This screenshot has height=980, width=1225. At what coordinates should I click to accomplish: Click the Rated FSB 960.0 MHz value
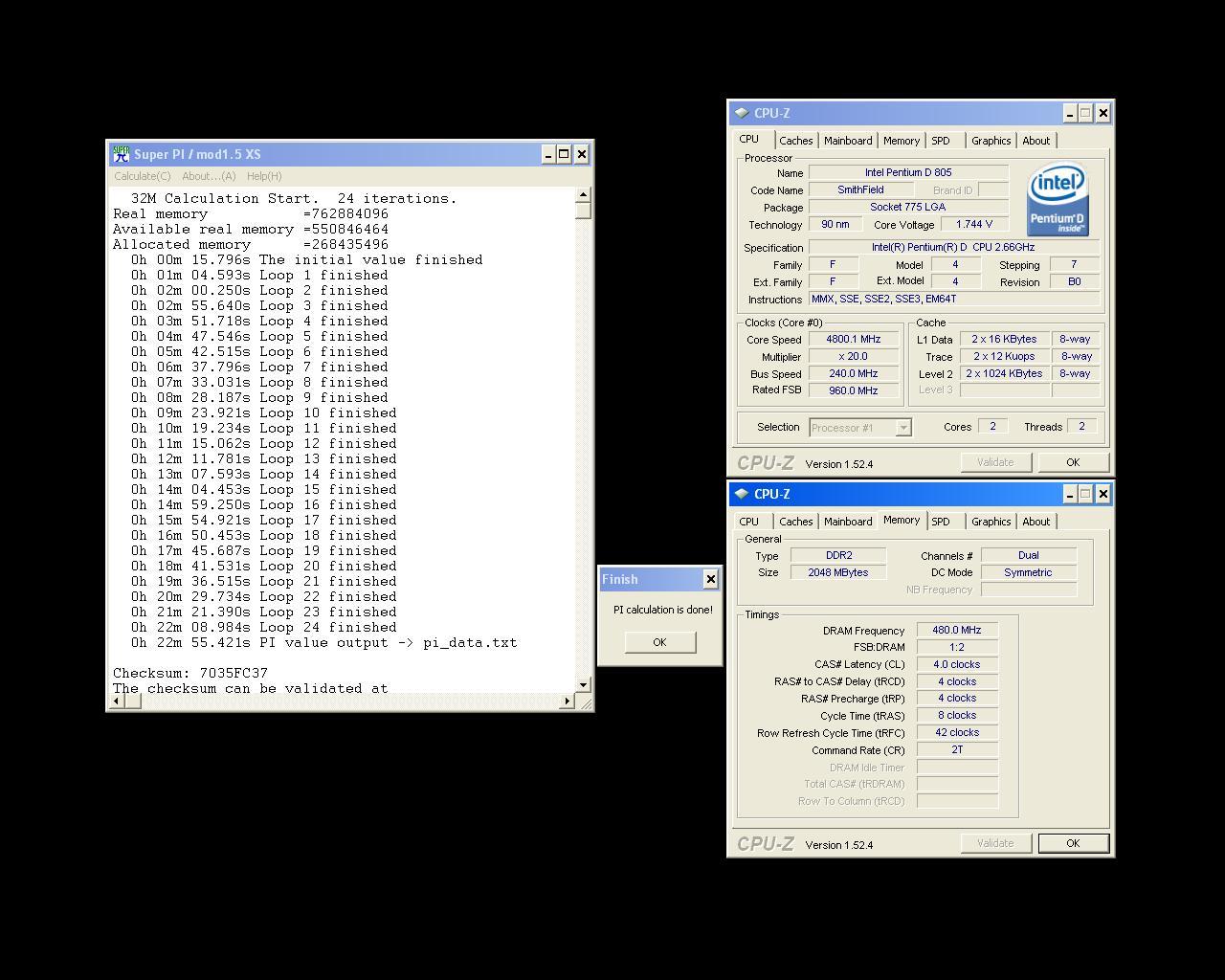coord(854,390)
